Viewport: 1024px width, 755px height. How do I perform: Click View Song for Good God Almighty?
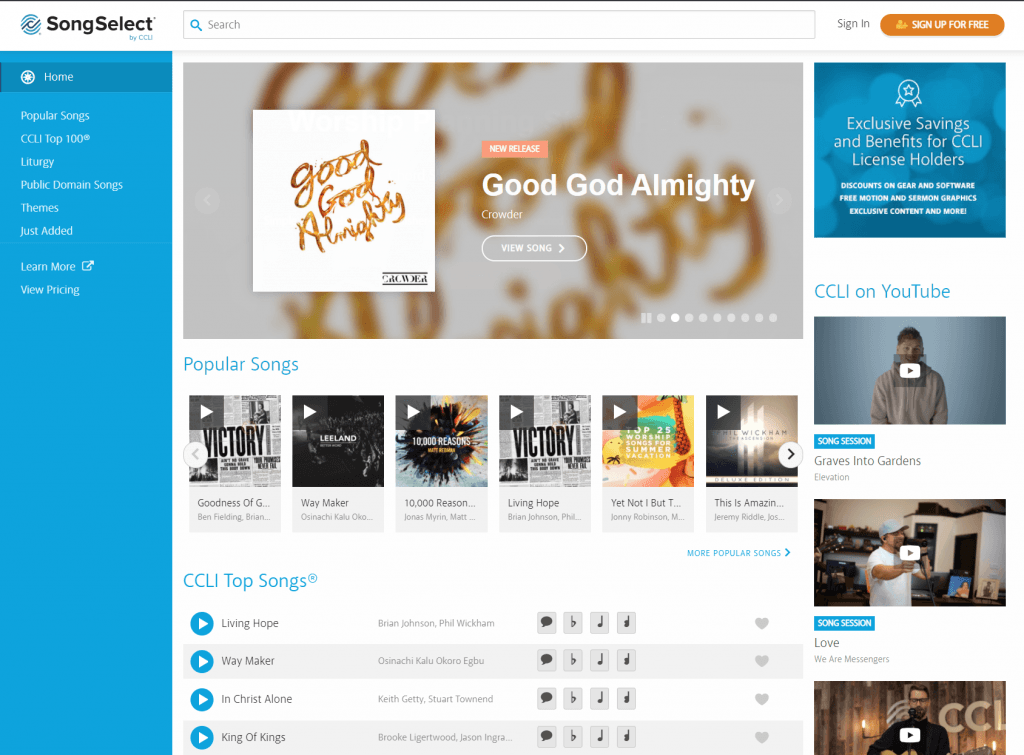pos(534,248)
